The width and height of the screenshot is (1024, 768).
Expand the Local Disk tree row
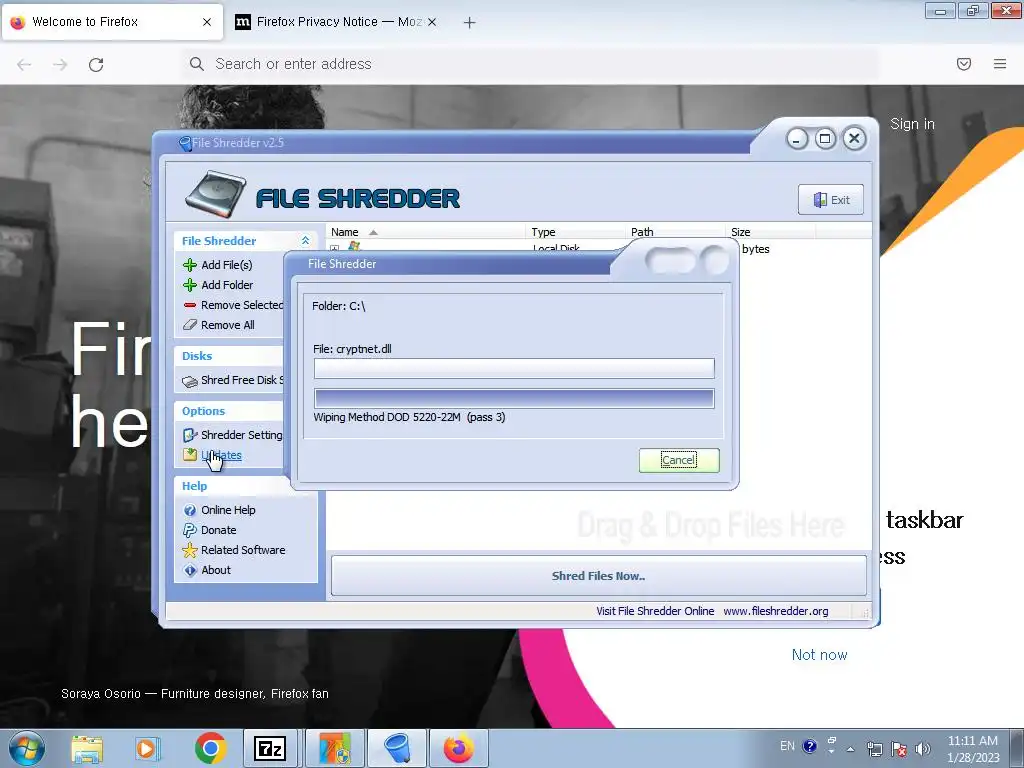(x=334, y=249)
